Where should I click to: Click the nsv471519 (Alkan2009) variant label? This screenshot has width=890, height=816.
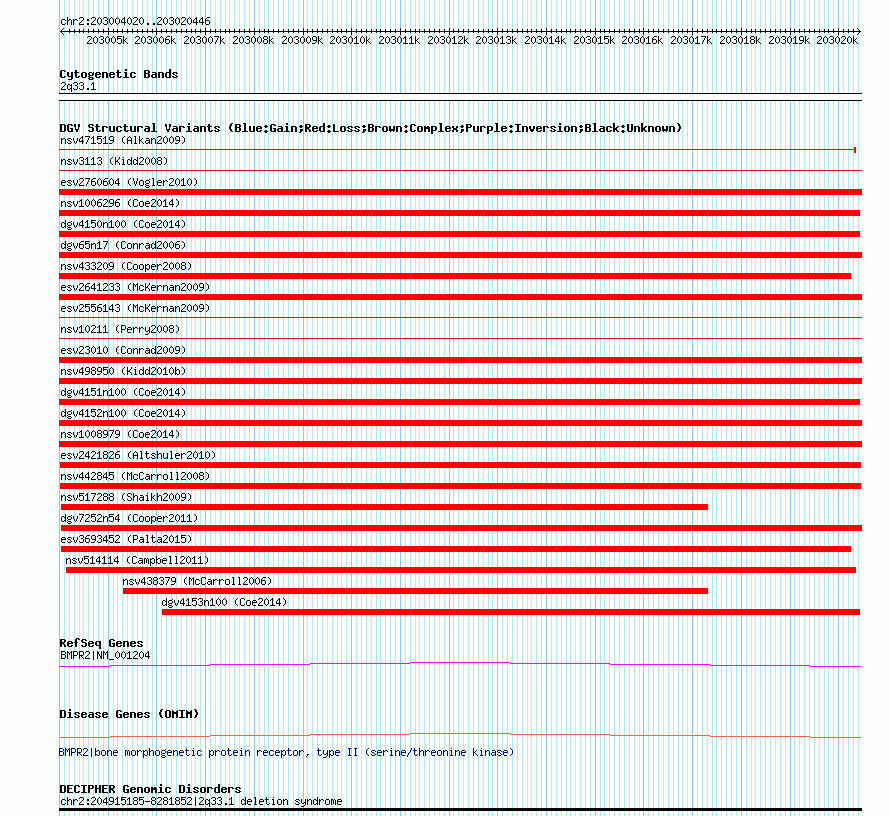123,140
